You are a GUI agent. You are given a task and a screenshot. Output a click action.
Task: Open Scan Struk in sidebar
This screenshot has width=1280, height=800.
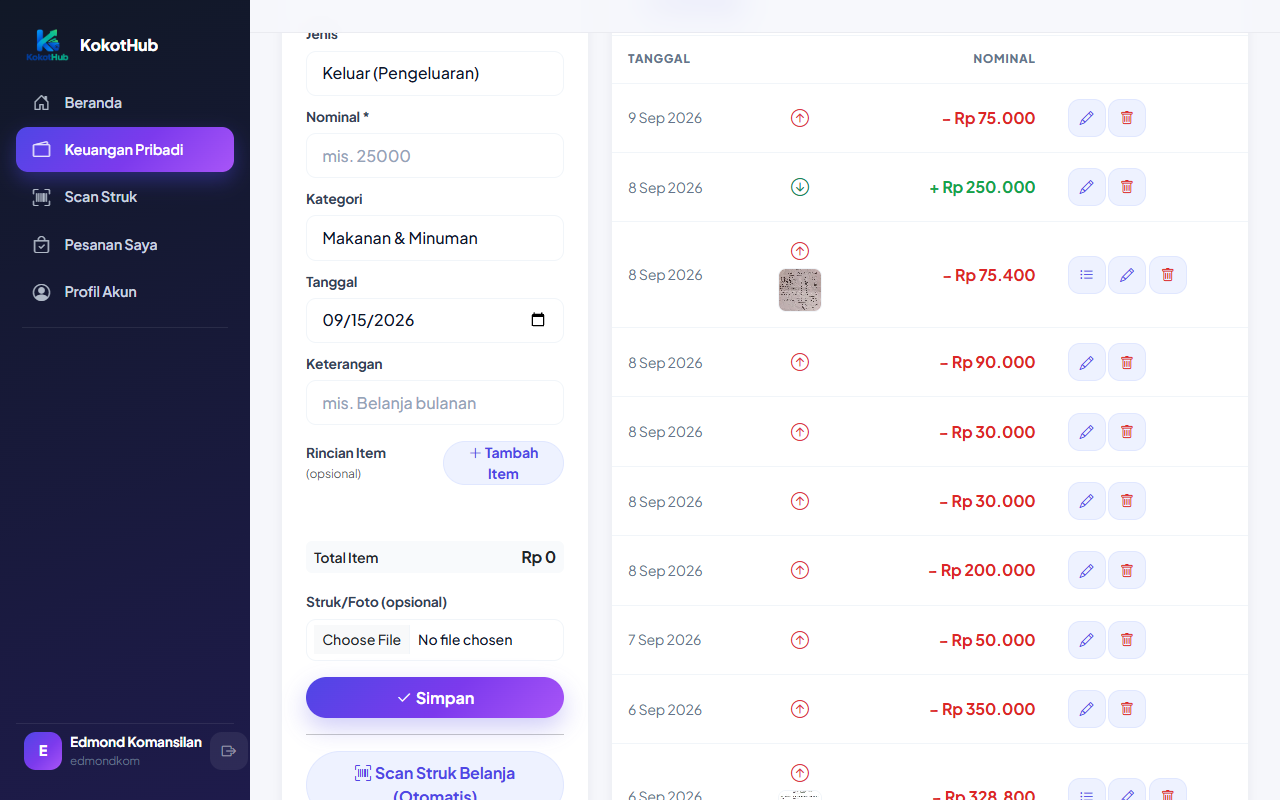point(125,197)
